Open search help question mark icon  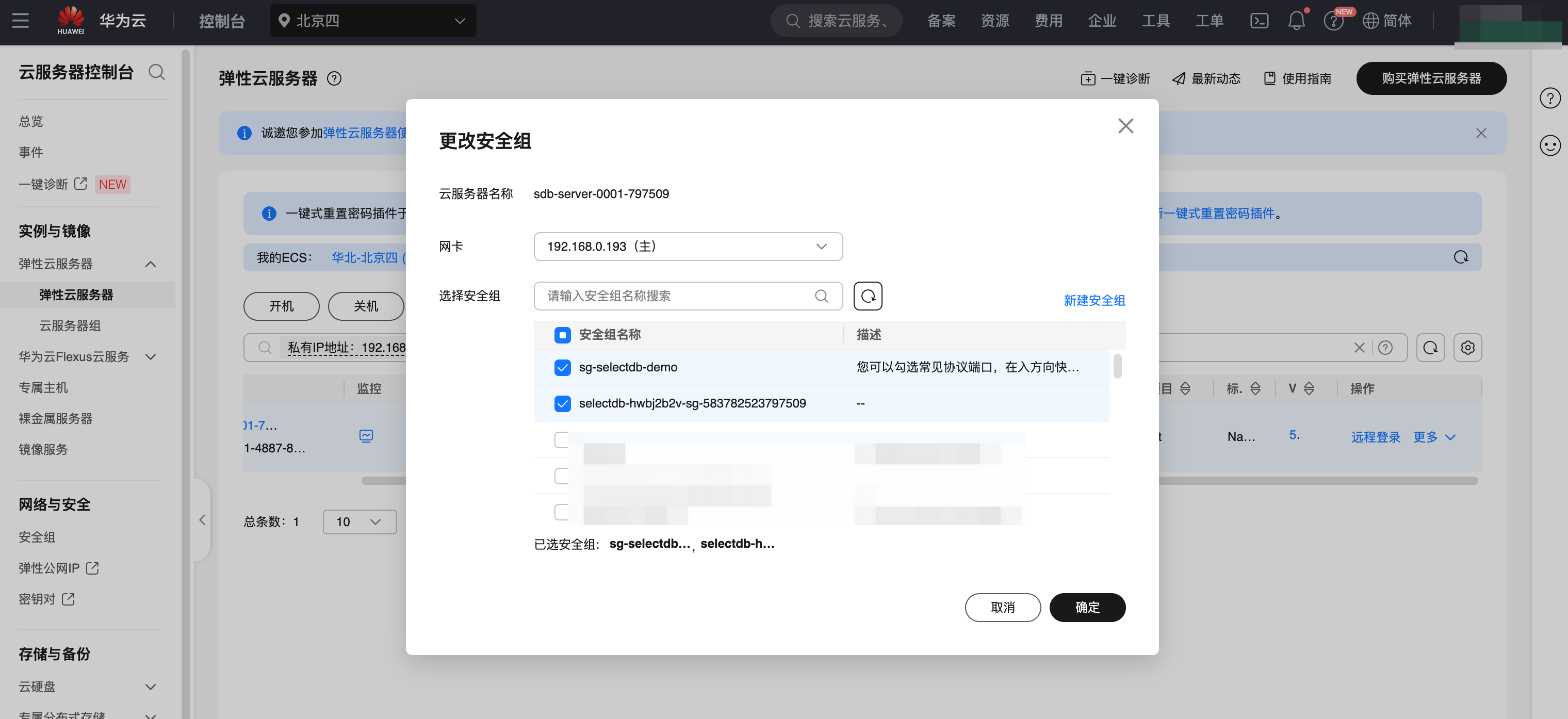coord(1385,348)
